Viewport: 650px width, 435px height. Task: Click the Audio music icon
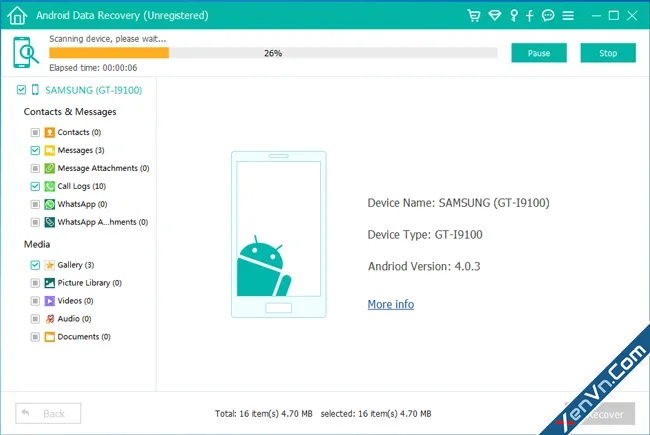49,318
